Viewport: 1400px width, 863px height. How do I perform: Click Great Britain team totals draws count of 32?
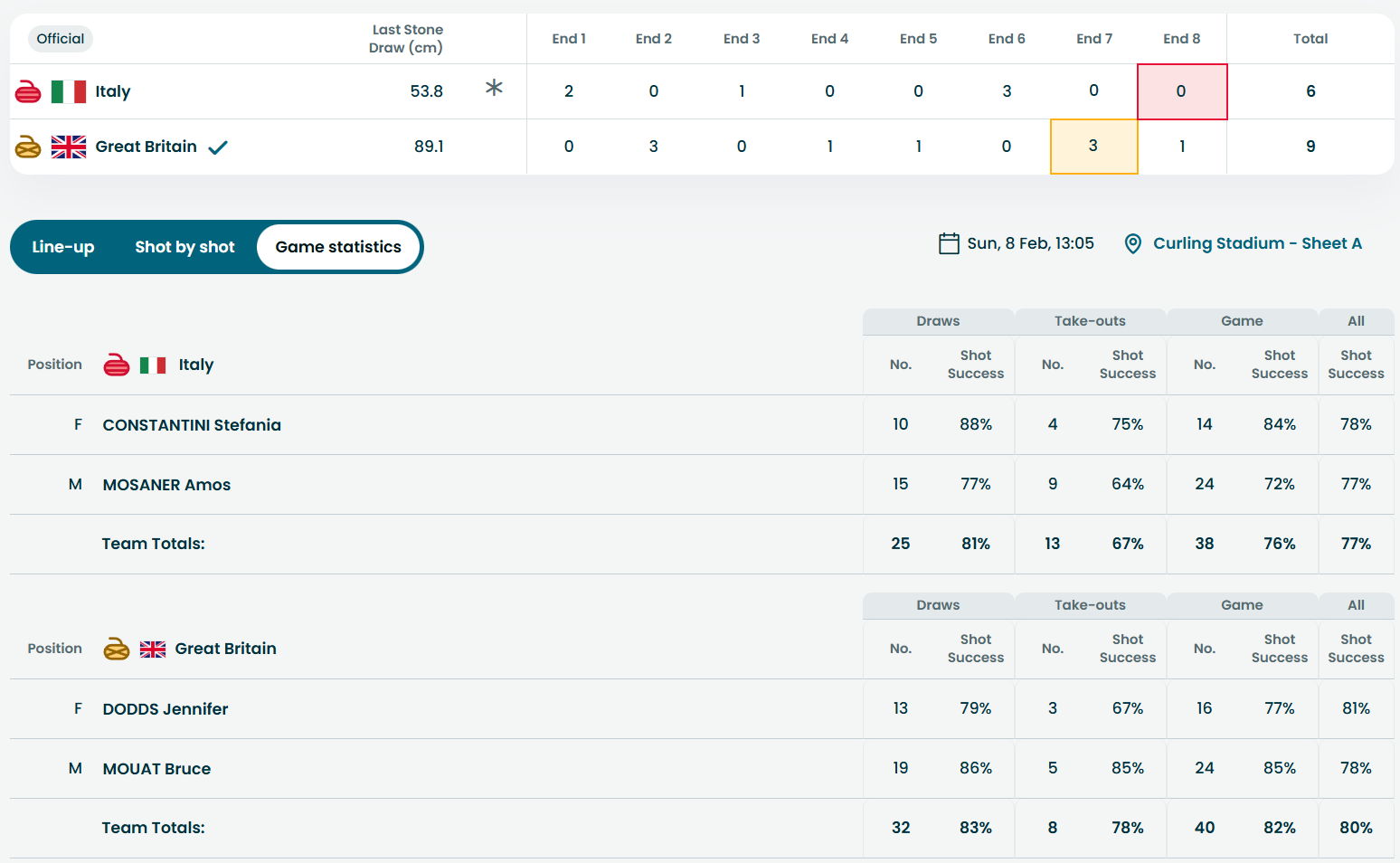[901, 828]
